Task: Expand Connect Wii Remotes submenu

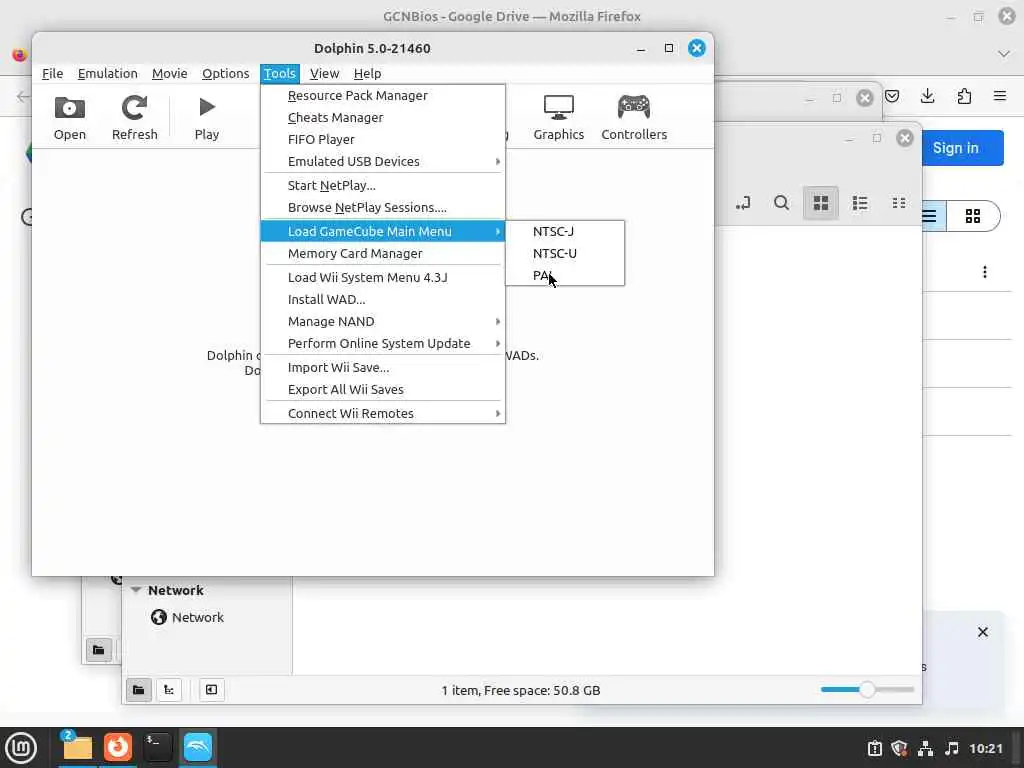Action: 383,413
